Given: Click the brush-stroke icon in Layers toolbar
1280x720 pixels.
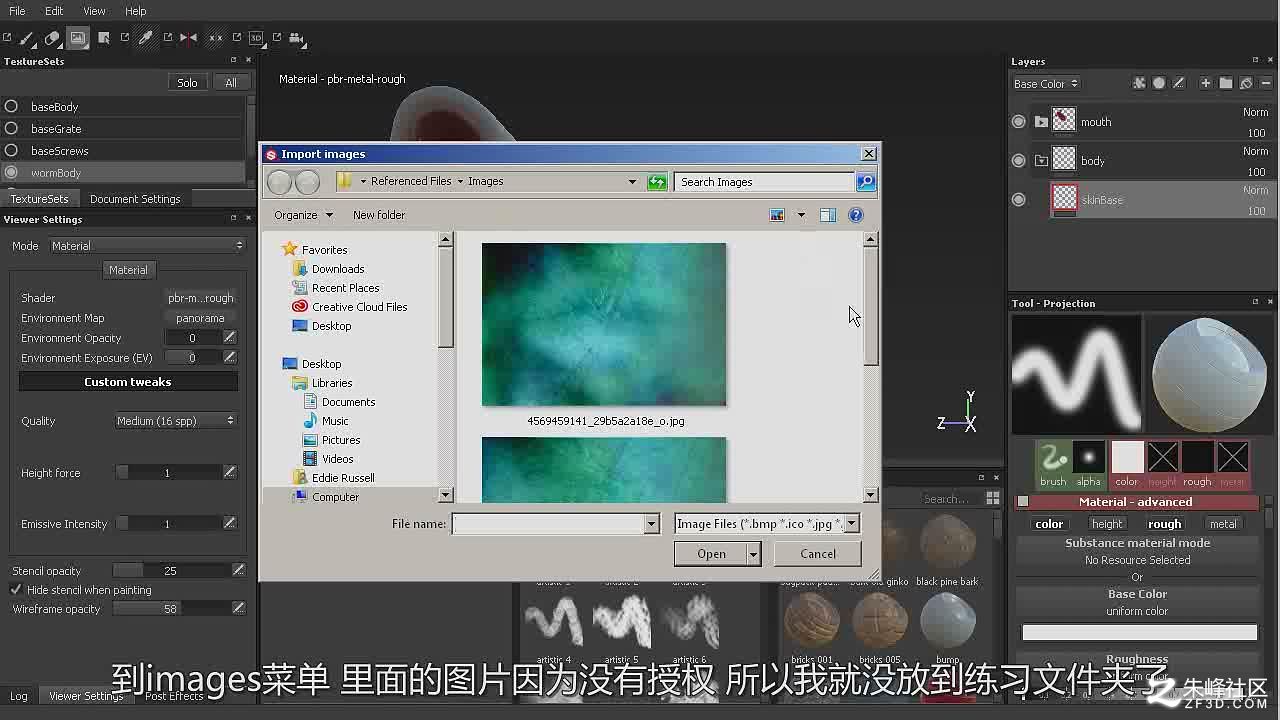Looking at the screenshot, I should 1179,83.
